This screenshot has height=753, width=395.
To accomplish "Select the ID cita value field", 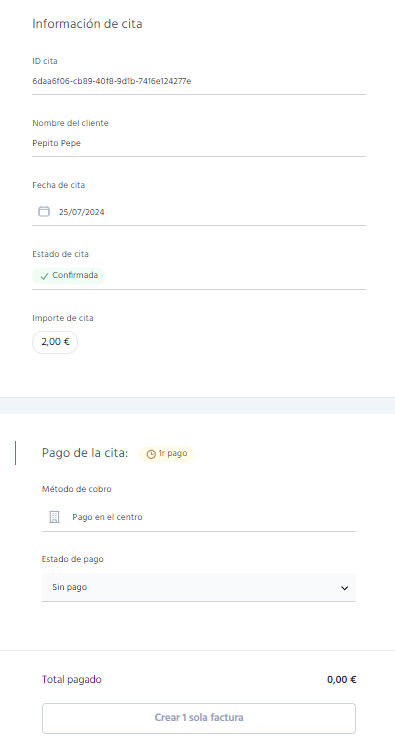I will pyautogui.click(x=199, y=82).
